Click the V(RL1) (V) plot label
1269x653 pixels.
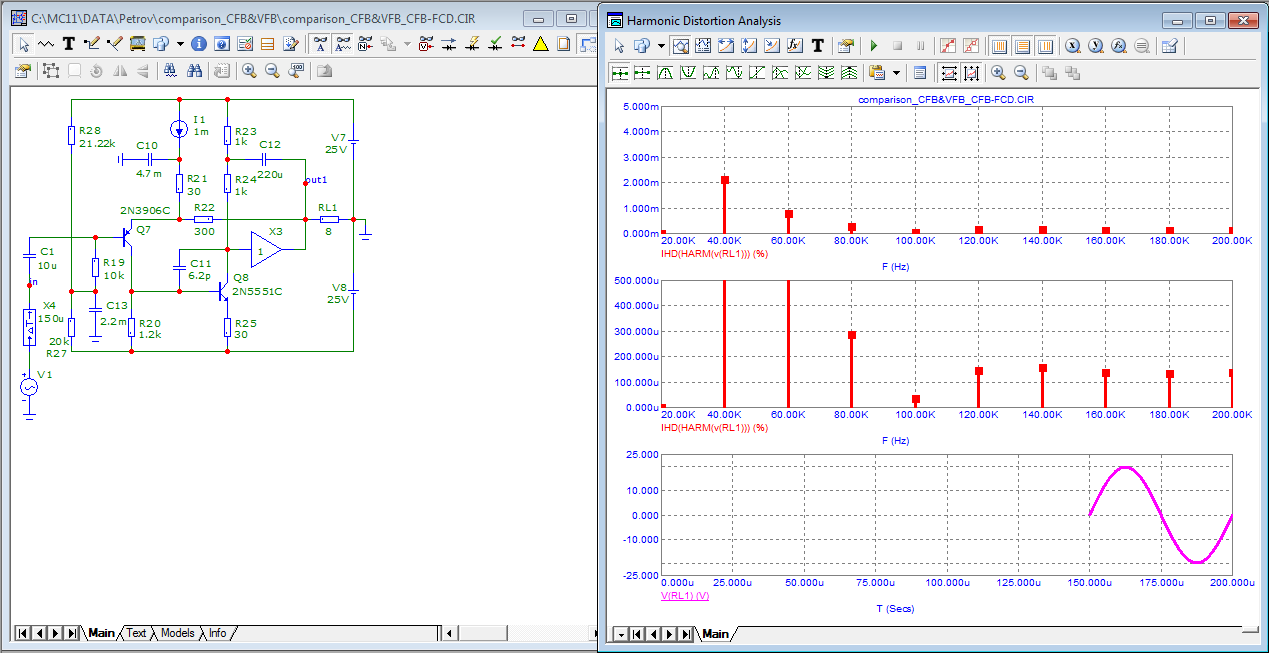pos(685,596)
